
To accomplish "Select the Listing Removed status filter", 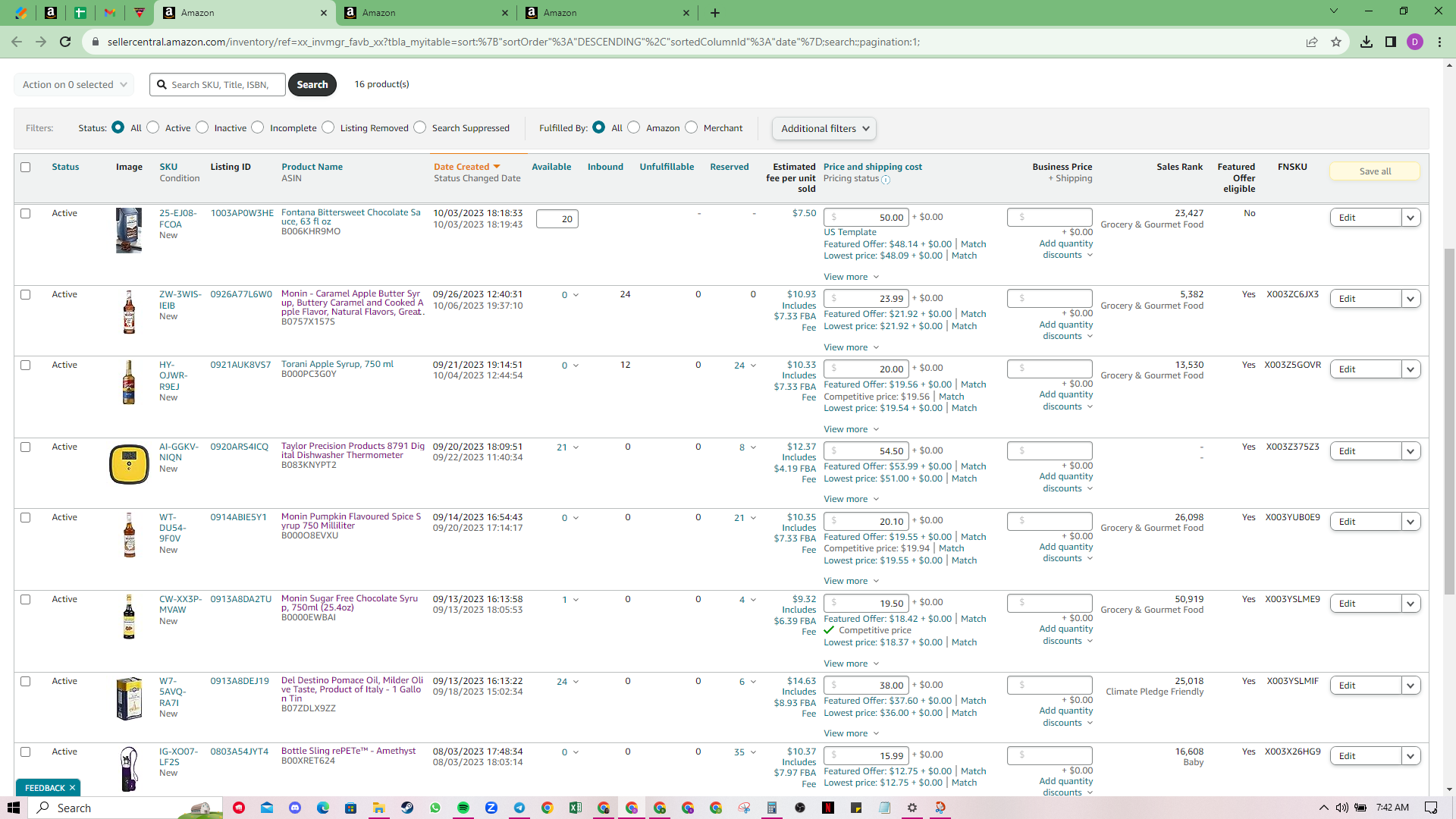I will (x=328, y=127).
